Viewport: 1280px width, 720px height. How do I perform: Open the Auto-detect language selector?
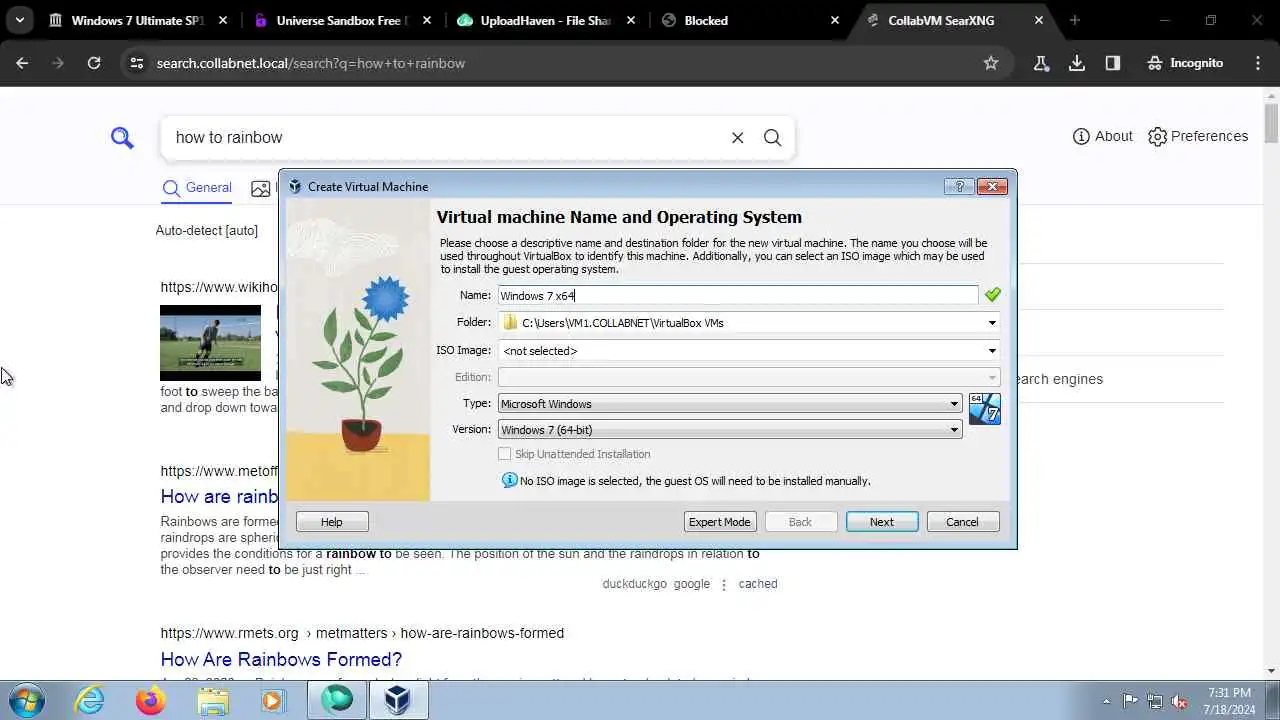pos(207,230)
